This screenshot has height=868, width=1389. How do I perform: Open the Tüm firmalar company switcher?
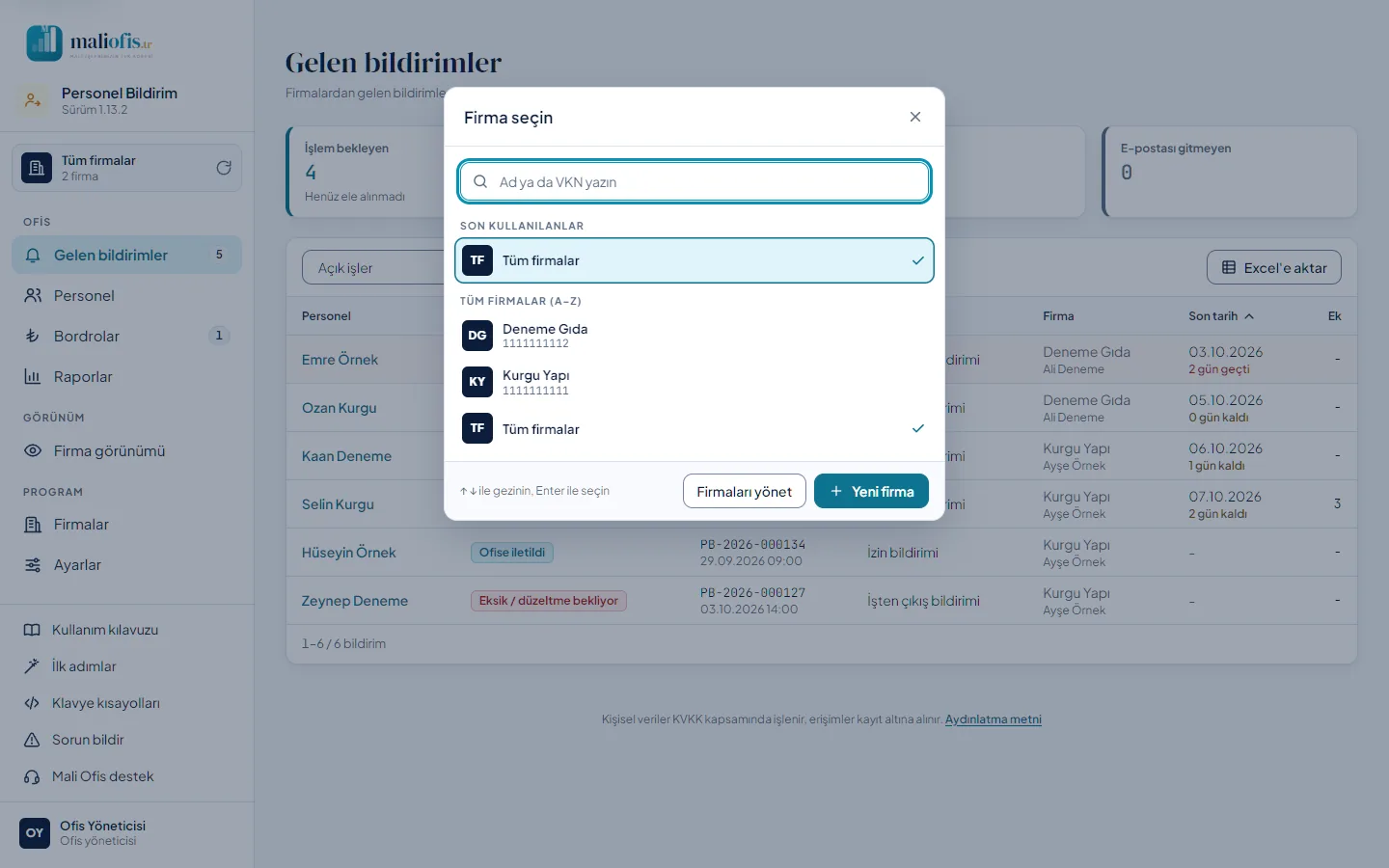tap(126, 168)
